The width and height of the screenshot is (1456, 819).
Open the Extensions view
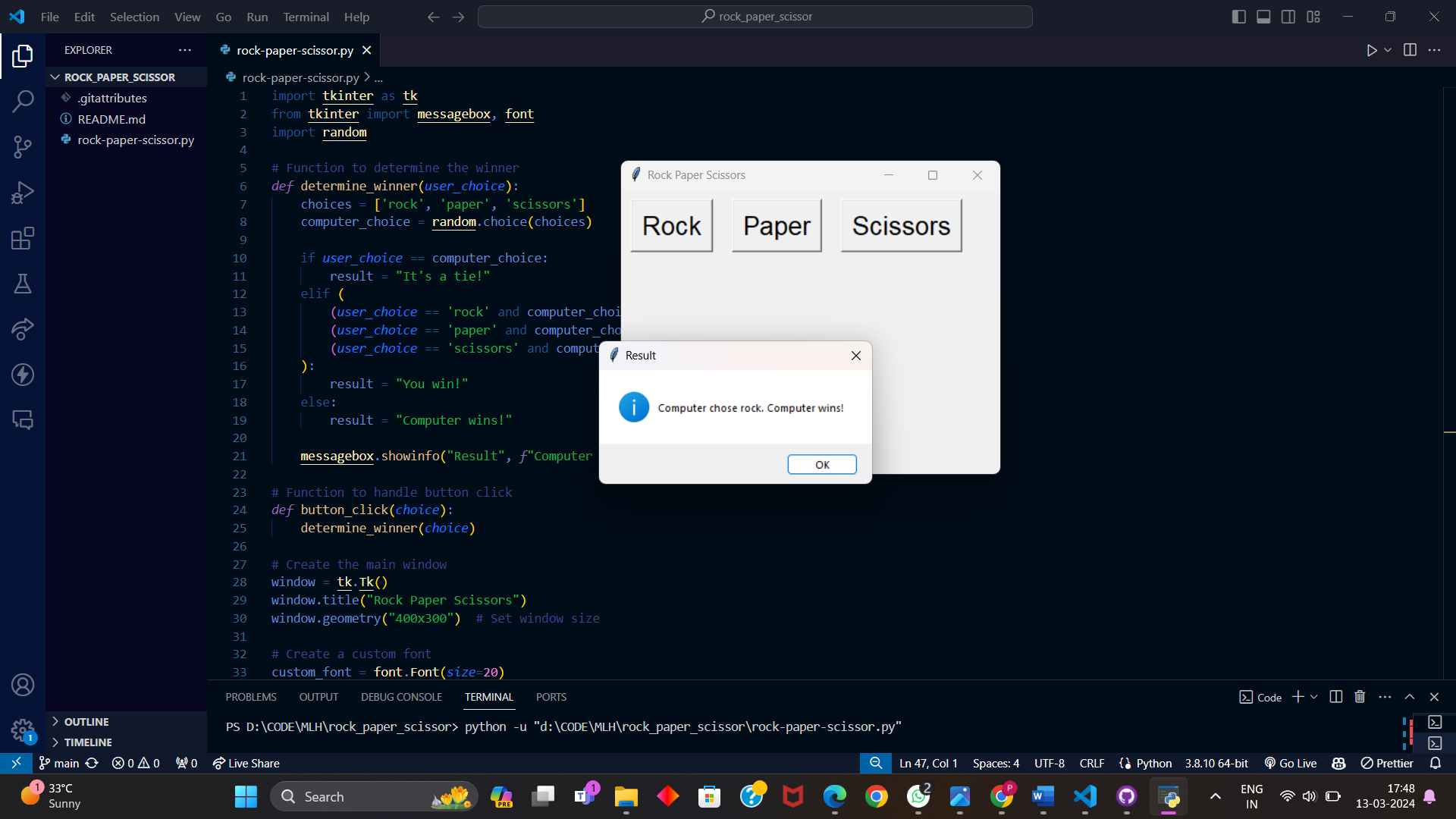tap(23, 238)
